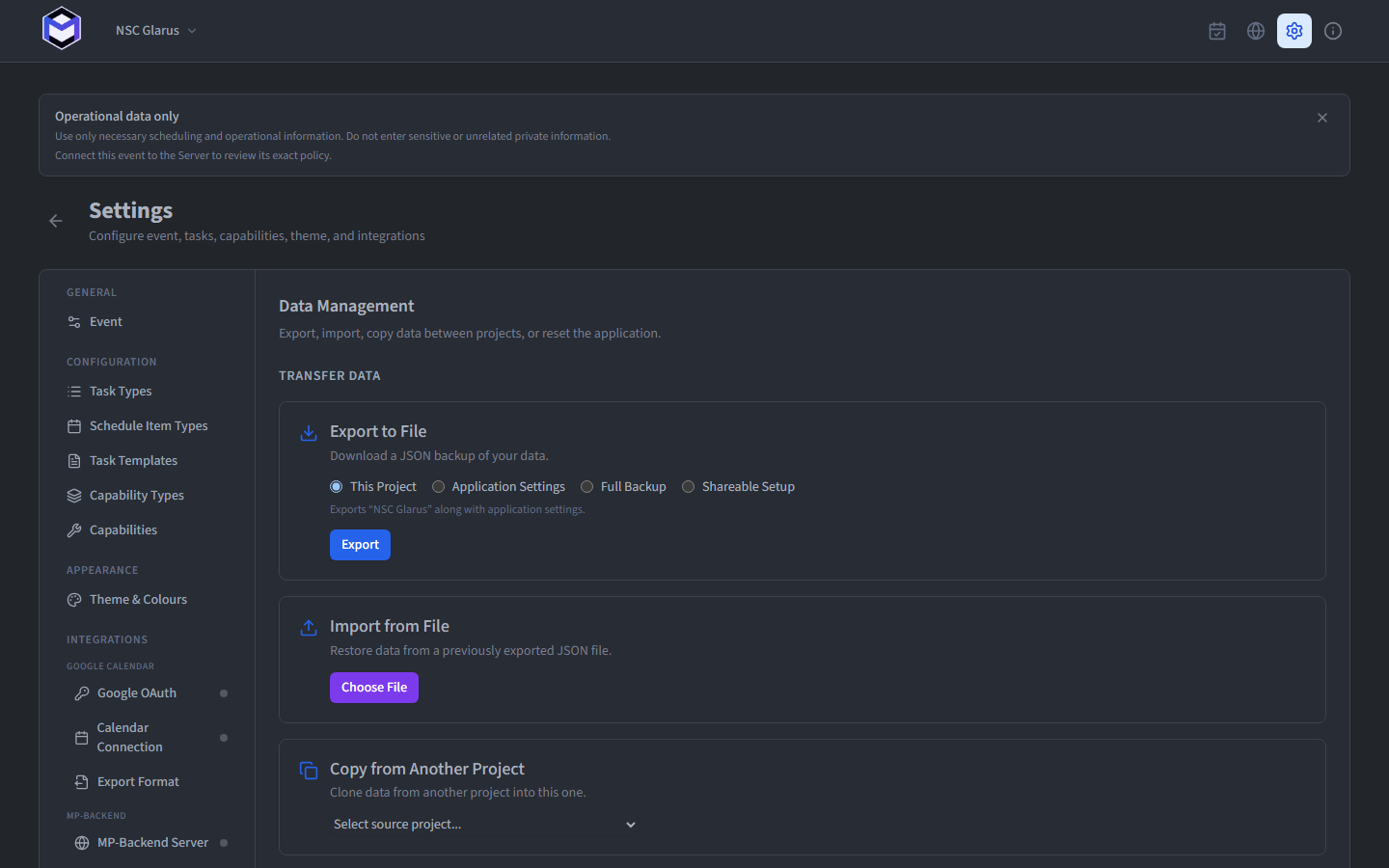The image size is (1389, 868).
Task: Click the MP-Backend Server status dot
Action: (224, 843)
